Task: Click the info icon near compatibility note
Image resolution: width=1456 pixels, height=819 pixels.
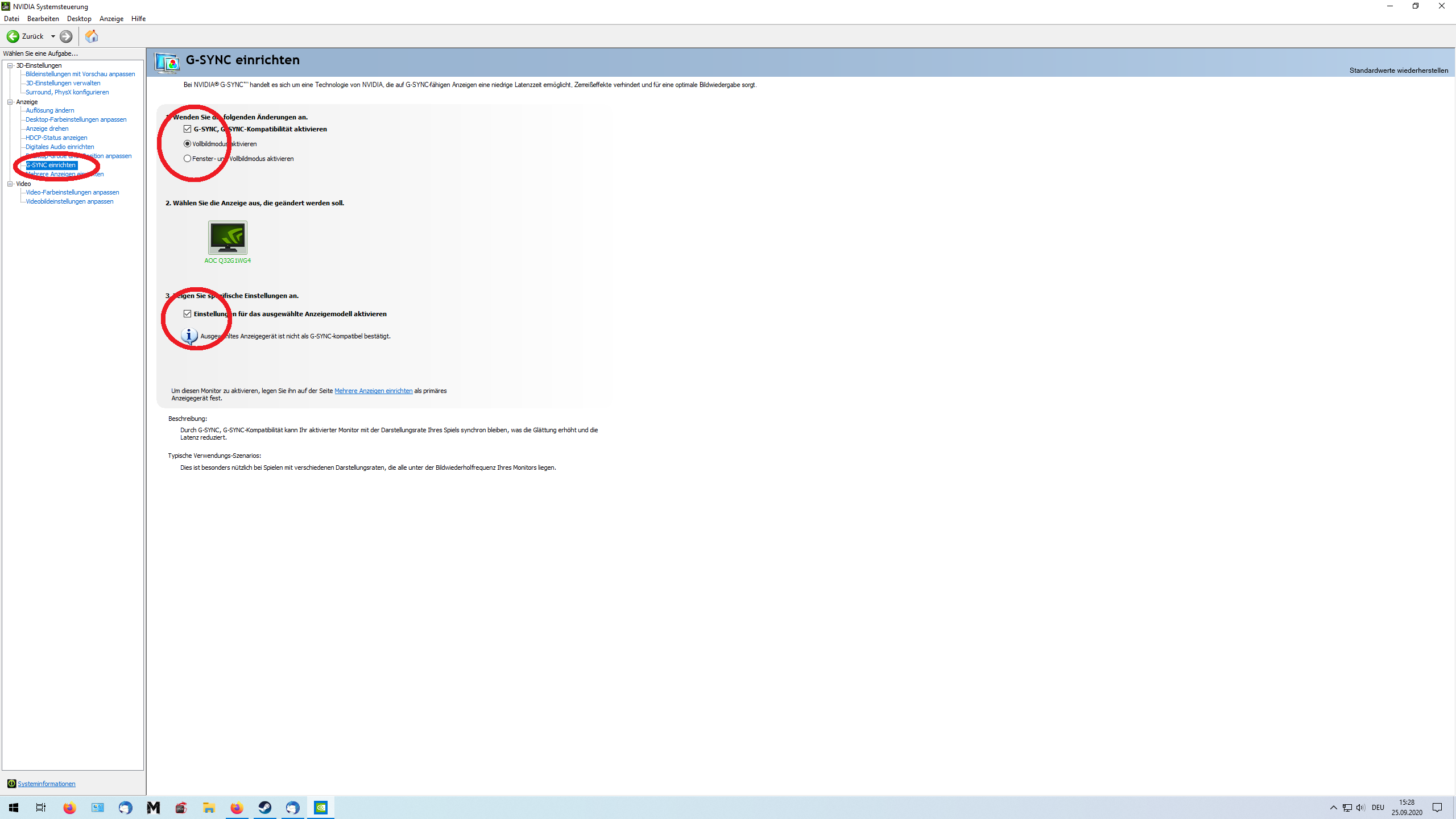Action: (x=189, y=336)
